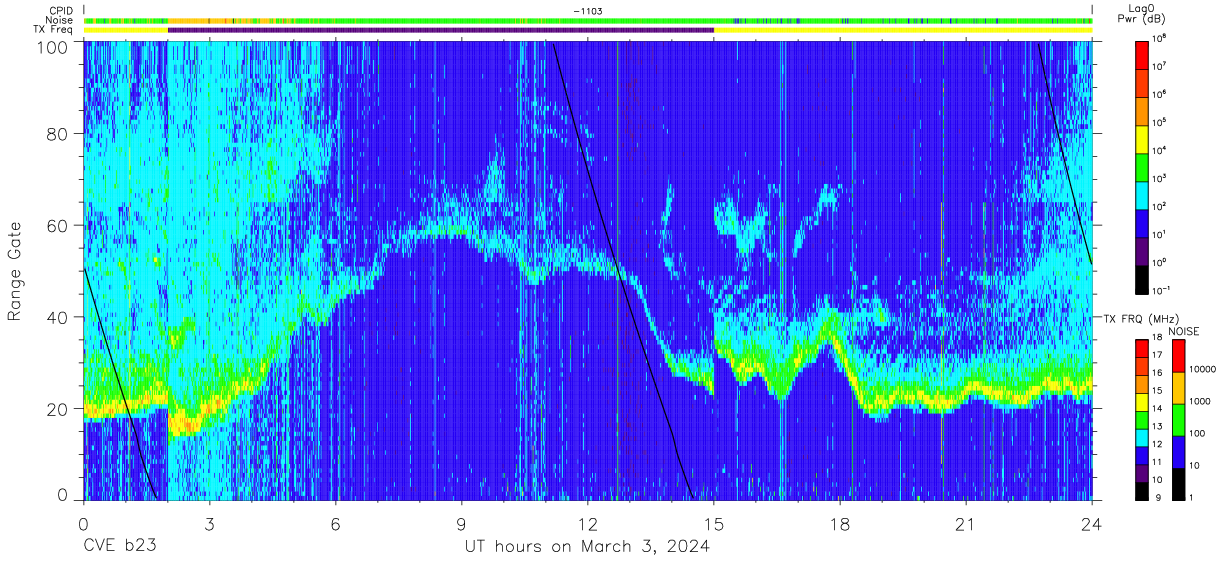
Task: Click the 'CPID' label
Action: coord(60,11)
